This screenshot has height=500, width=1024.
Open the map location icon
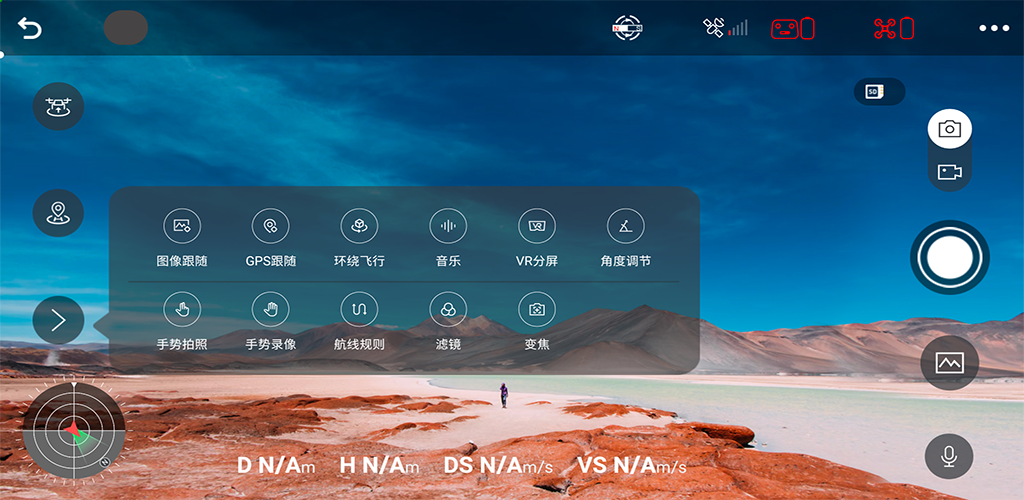(58, 213)
